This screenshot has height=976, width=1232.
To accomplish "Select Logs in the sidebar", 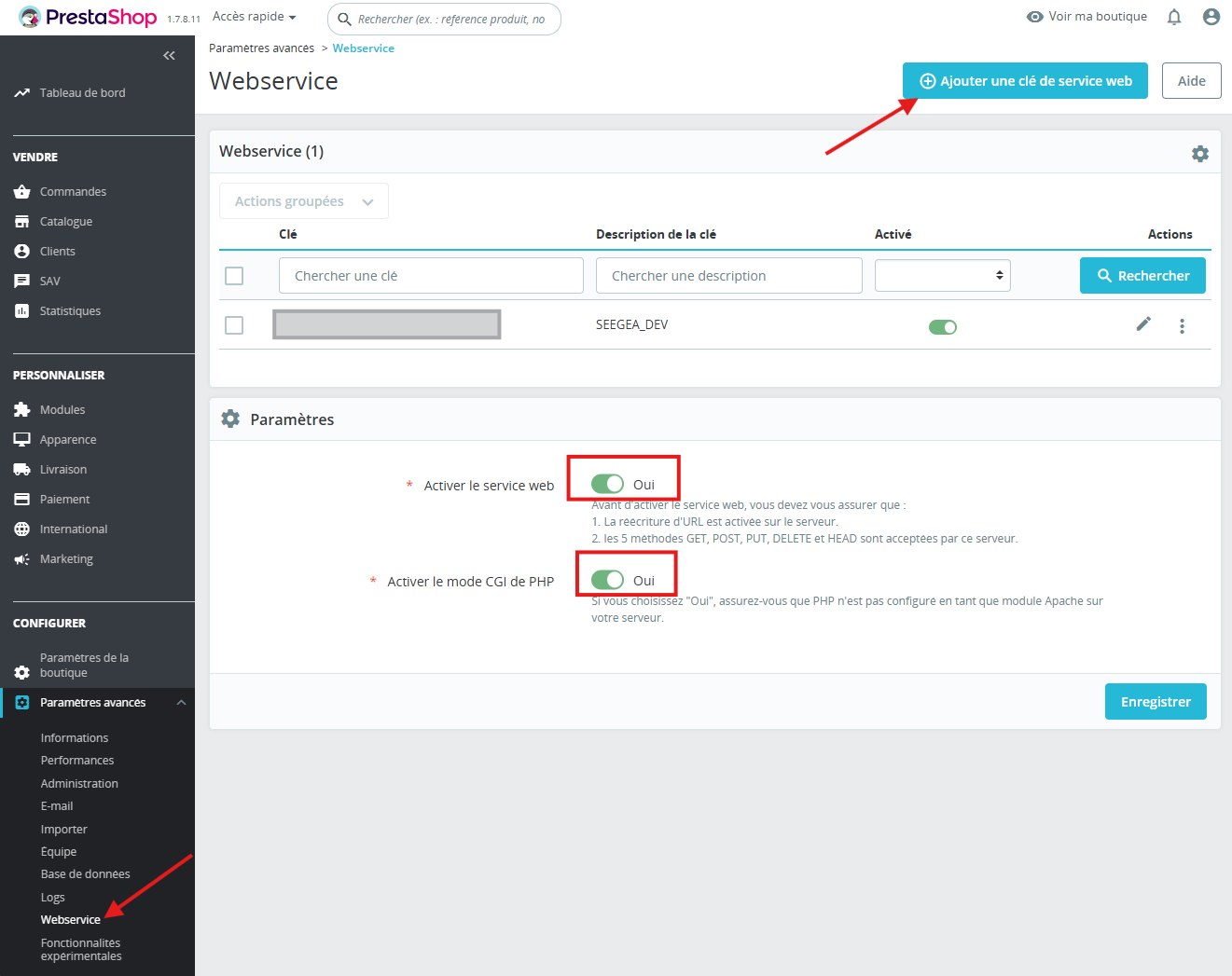I will (x=52, y=897).
